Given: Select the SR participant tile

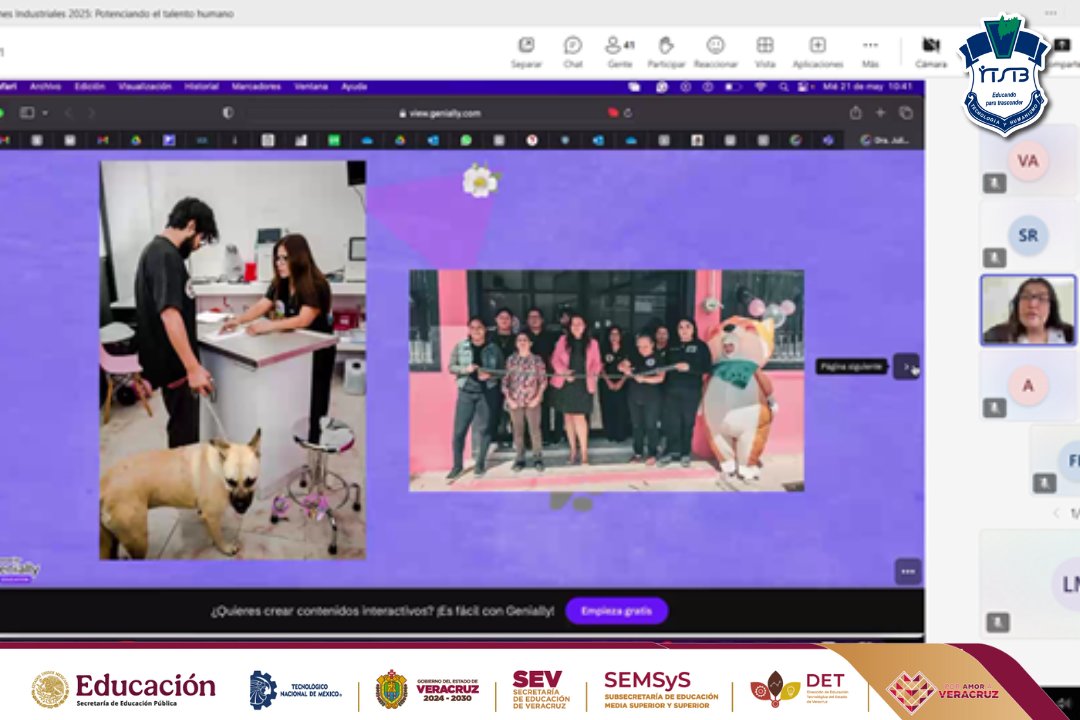Looking at the screenshot, I should pyautogui.click(x=1028, y=236).
